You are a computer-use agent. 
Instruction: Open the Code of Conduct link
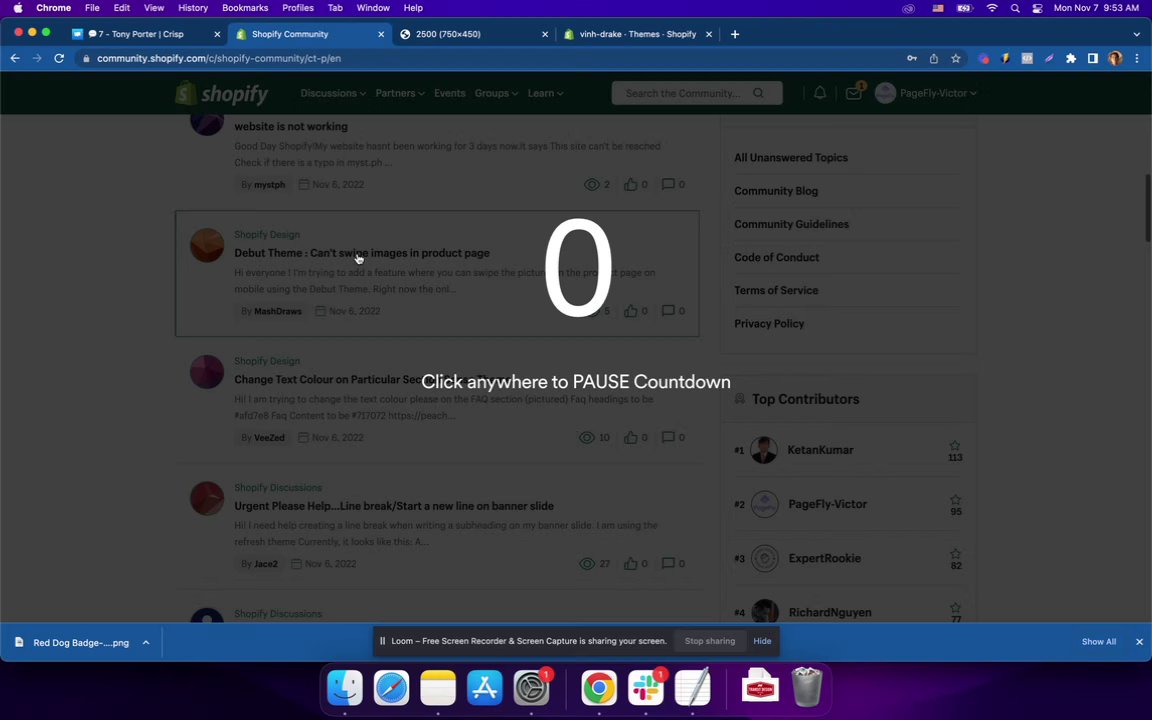coord(777,257)
